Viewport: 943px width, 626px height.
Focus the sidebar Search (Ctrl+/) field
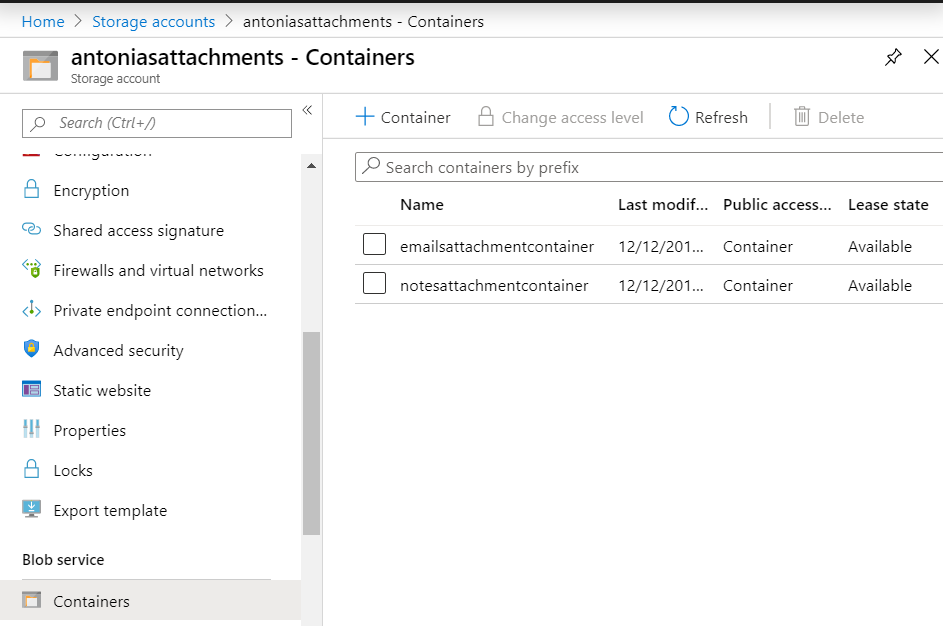tap(157, 123)
